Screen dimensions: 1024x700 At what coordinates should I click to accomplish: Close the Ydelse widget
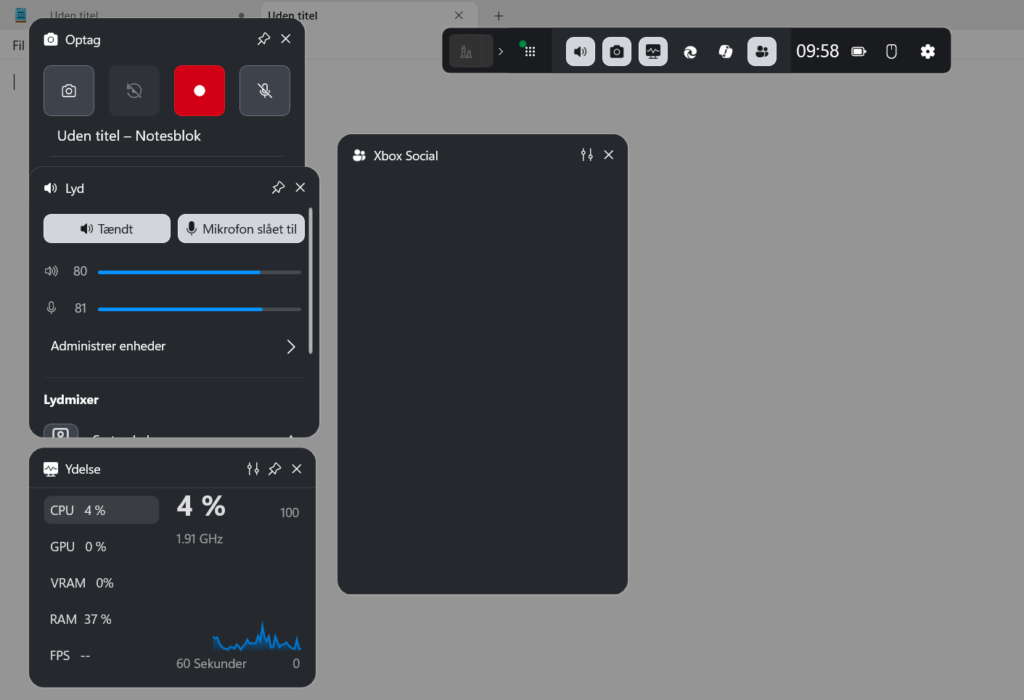(x=296, y=469)
